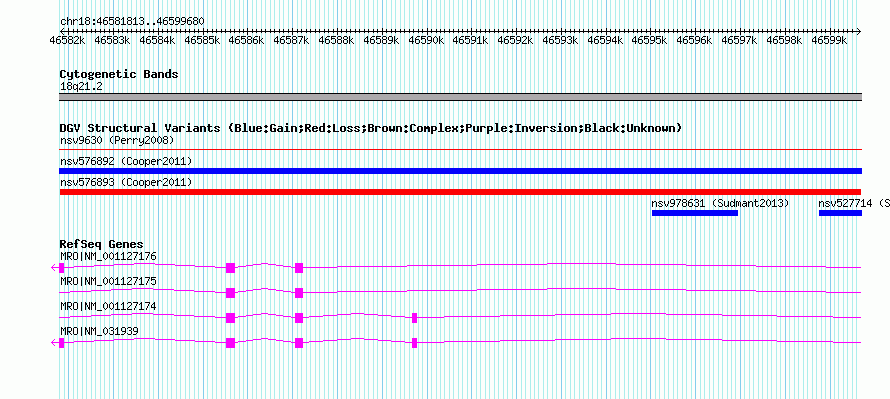Click the thin red nsv9630 loss line
Screen dimensions: 890x399
[x=460, y=150]
